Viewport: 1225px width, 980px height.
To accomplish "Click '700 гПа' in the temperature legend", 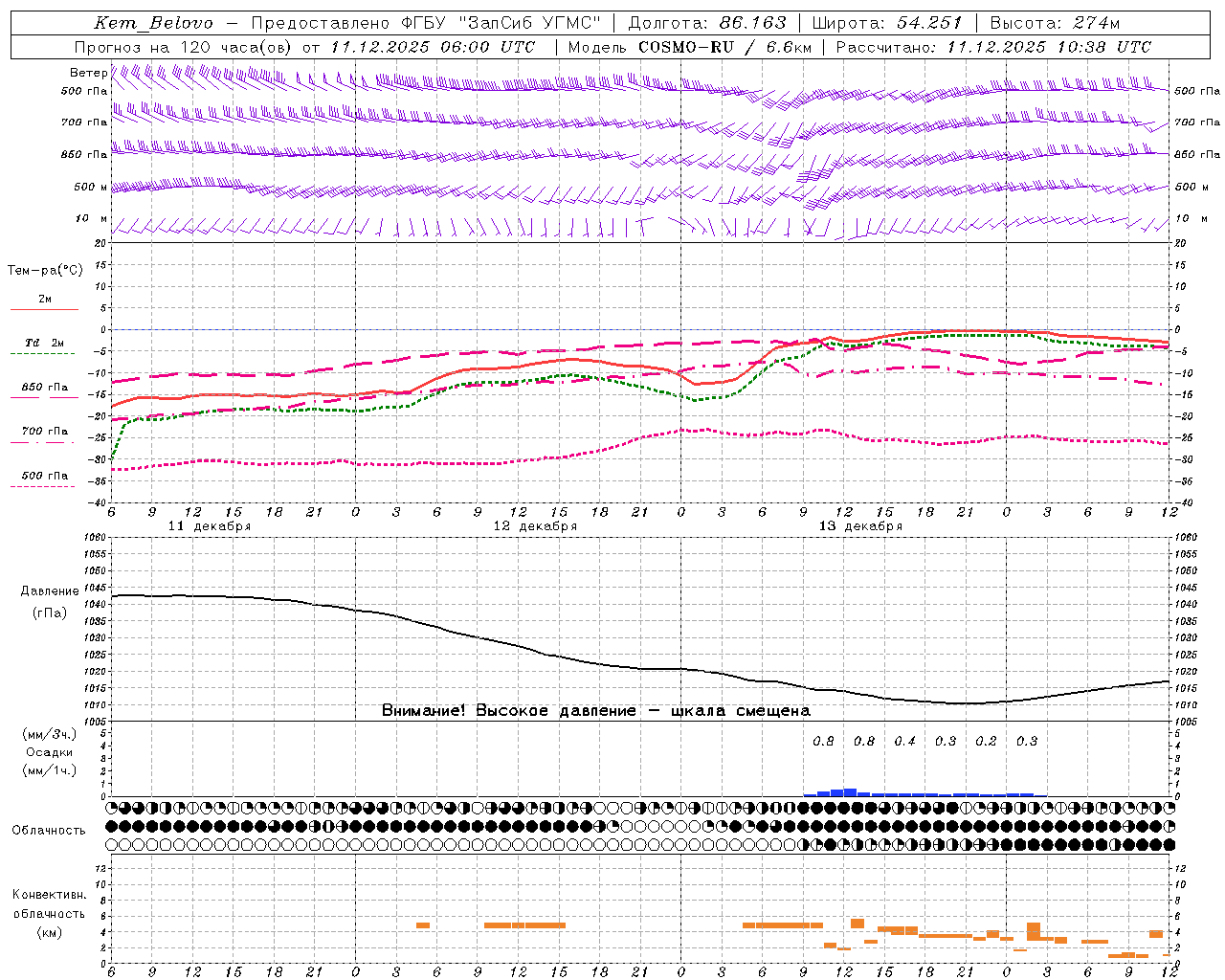I will (x=45, y=432).
